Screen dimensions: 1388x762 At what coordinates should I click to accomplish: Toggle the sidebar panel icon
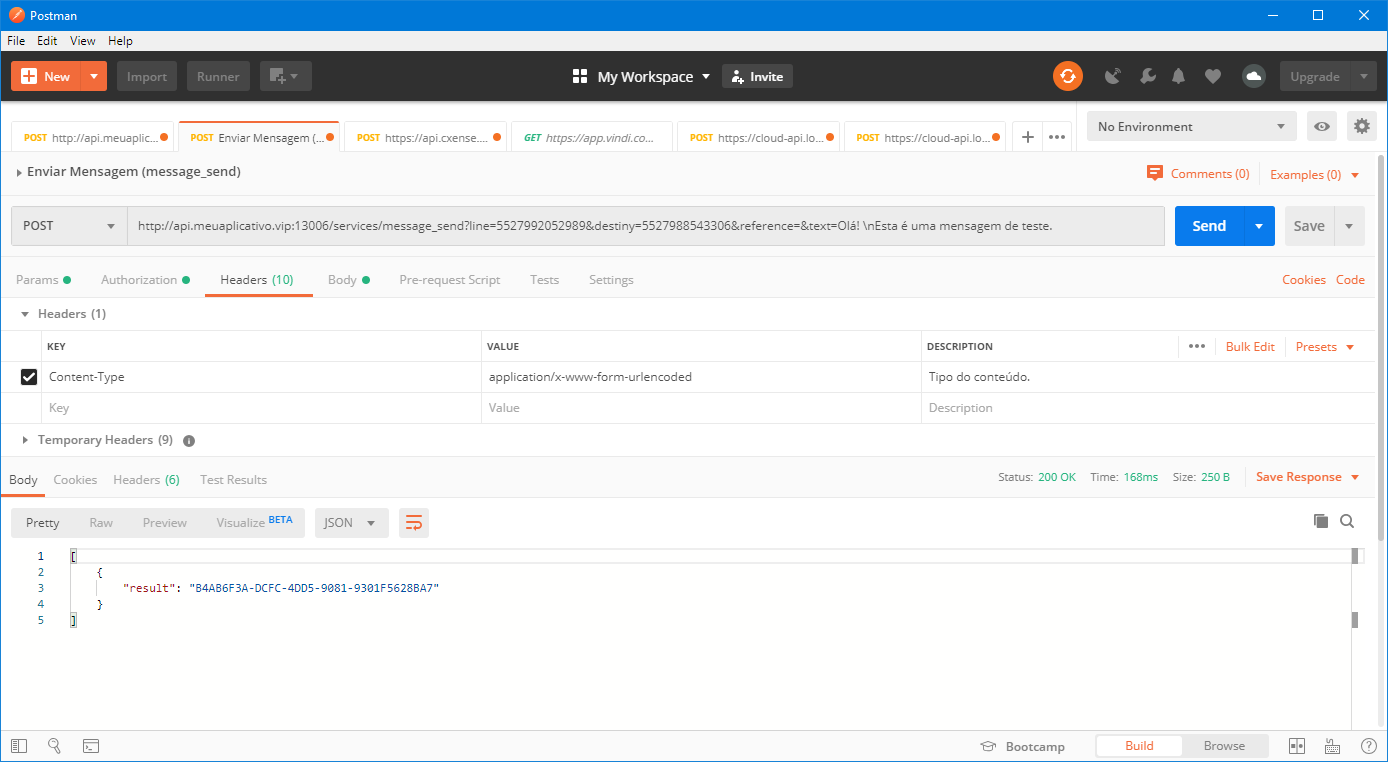19,746
